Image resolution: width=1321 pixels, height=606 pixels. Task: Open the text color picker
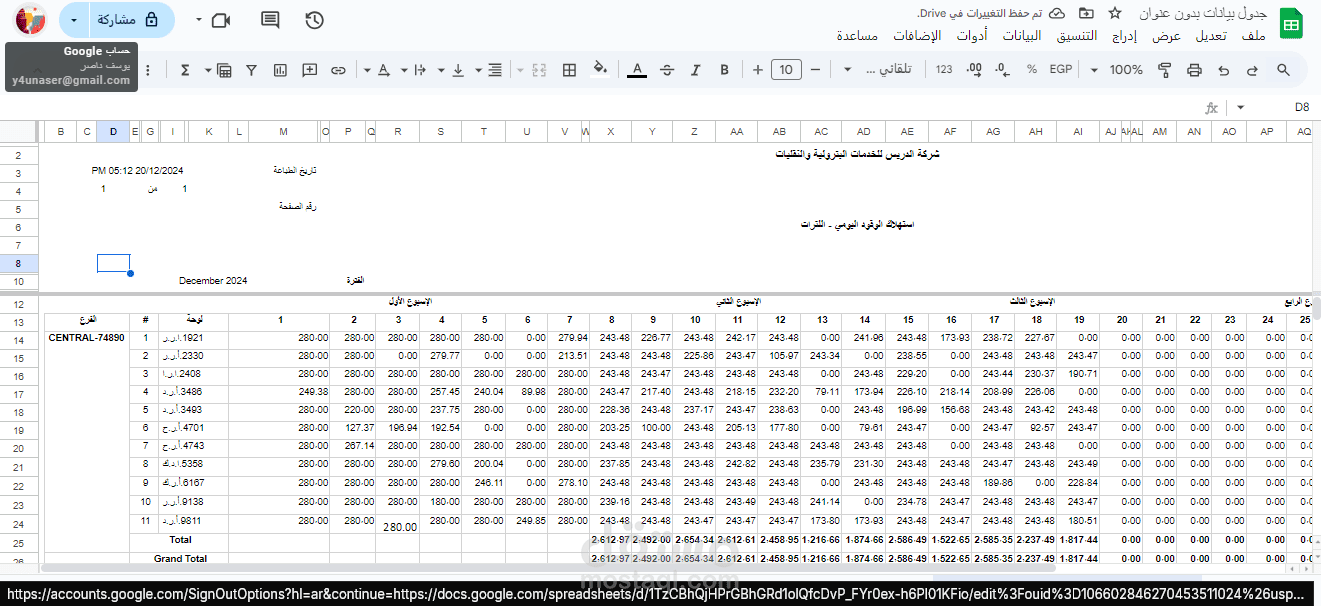coord(636,70)
